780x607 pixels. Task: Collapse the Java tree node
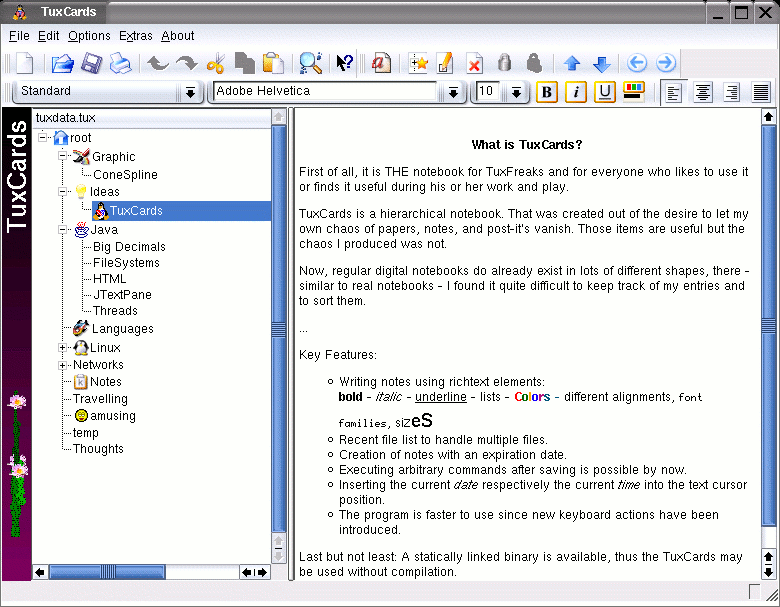pyautogui.click(x=62, y=230)
